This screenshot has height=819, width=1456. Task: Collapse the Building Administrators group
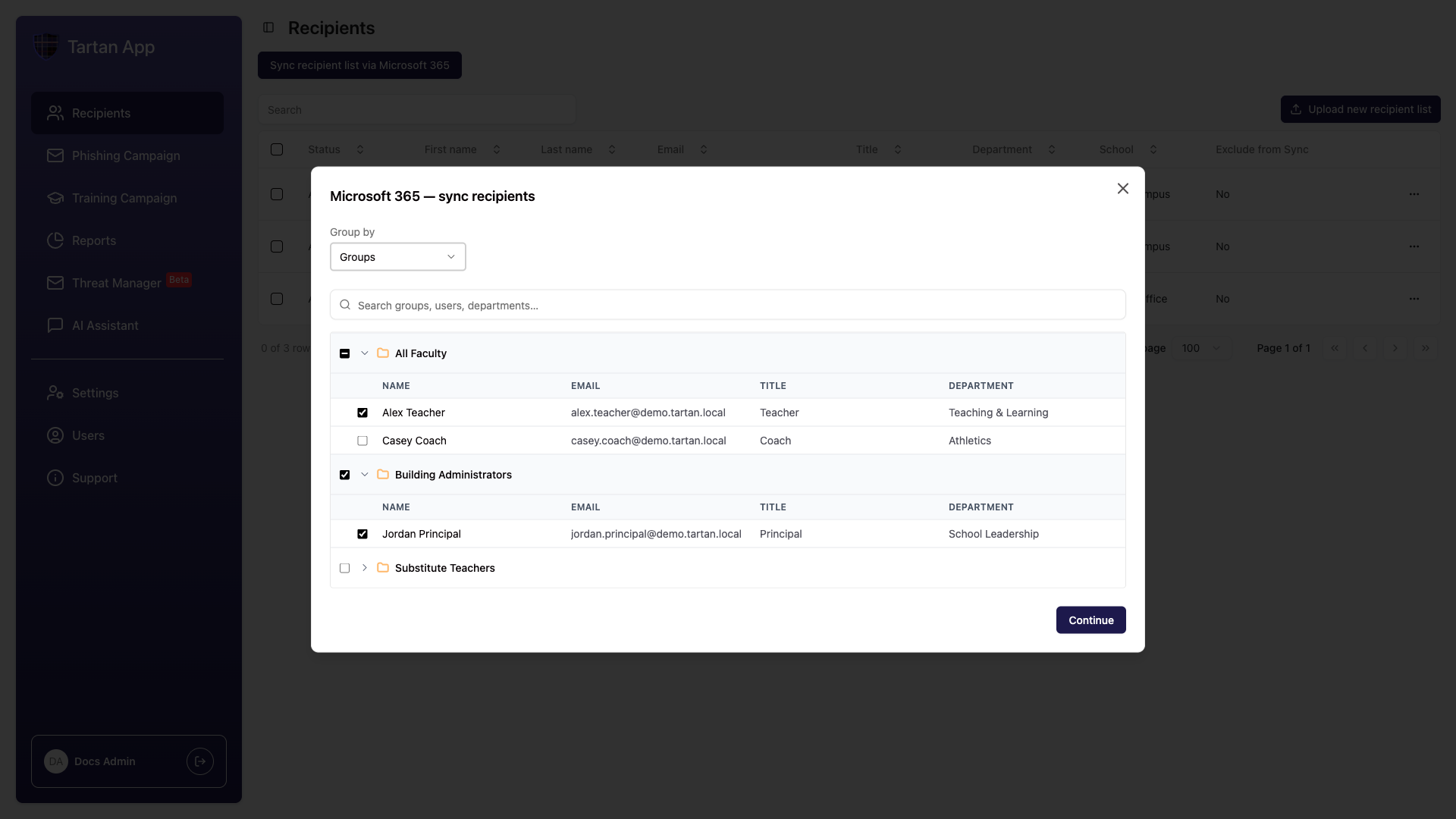tap(365, 475)
